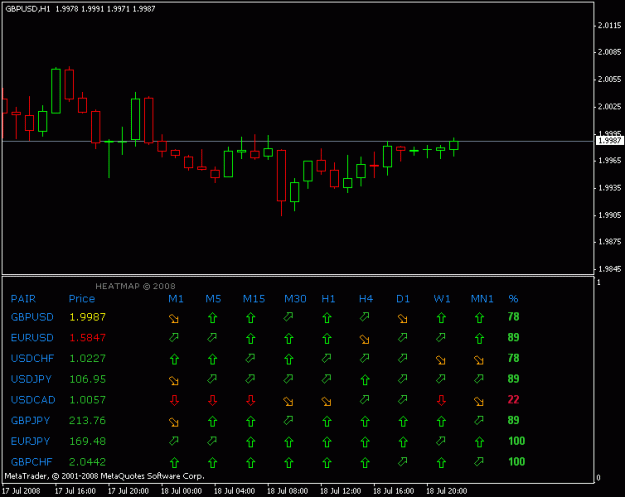
Task: Click the USDCHF W1 orange down-right arrow
Action: pyautogui.click(x=440, y=360)
